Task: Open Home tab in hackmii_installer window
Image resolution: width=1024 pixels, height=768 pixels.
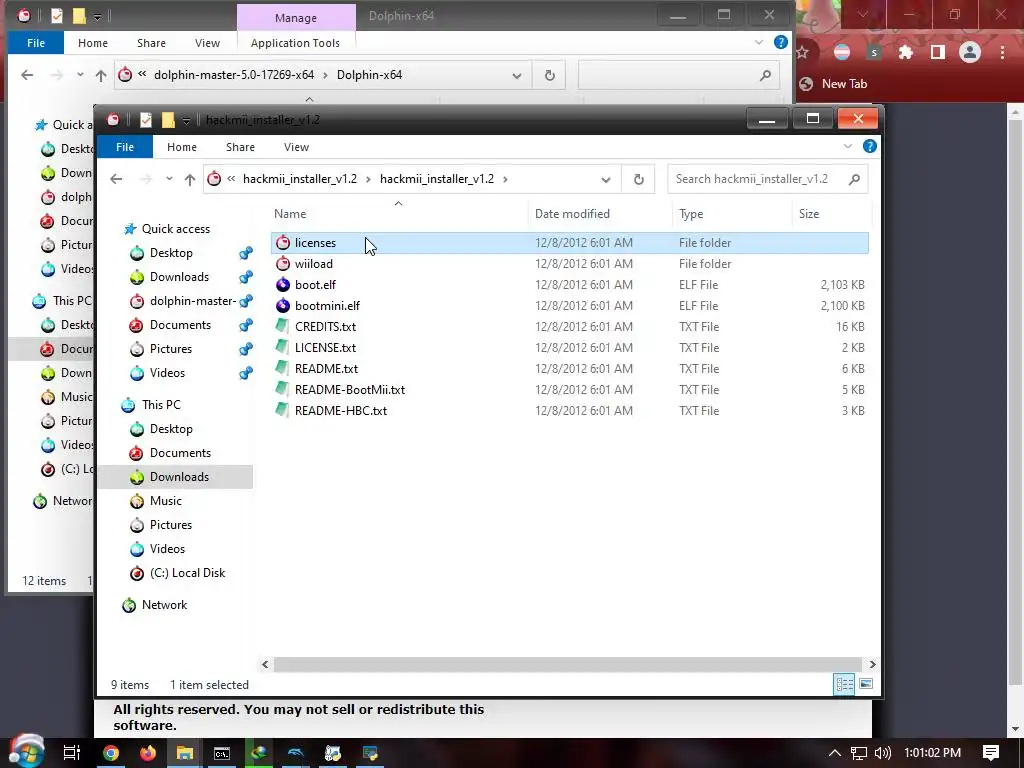Action: coord(182,147)
